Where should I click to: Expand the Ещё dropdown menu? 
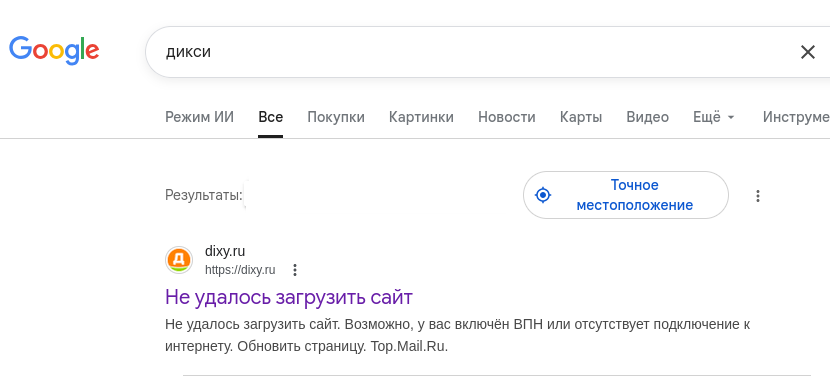(x=714, y=117)
